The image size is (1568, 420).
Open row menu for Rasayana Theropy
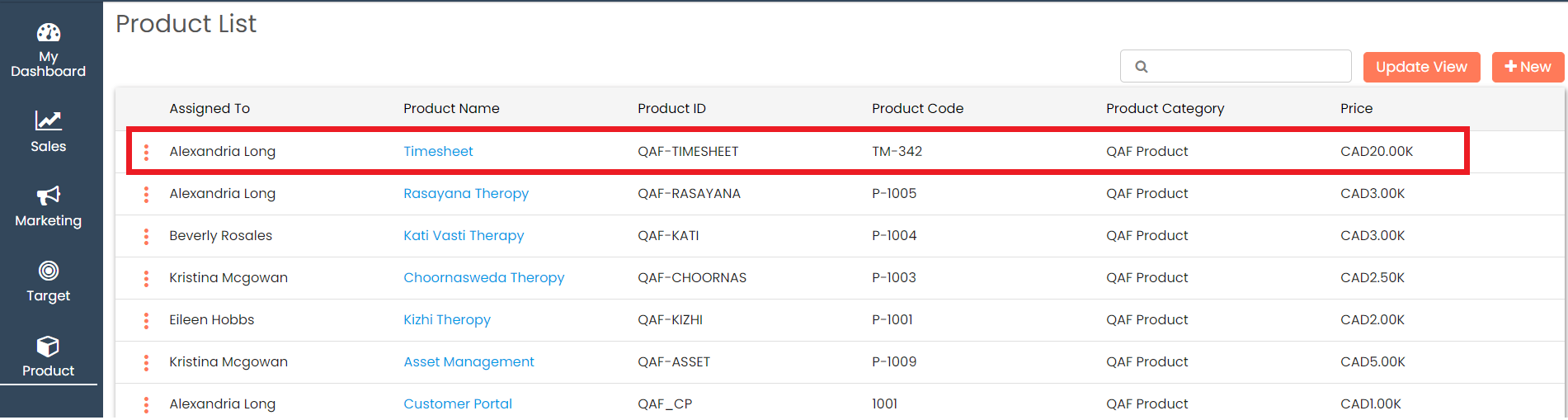(147, 194)
